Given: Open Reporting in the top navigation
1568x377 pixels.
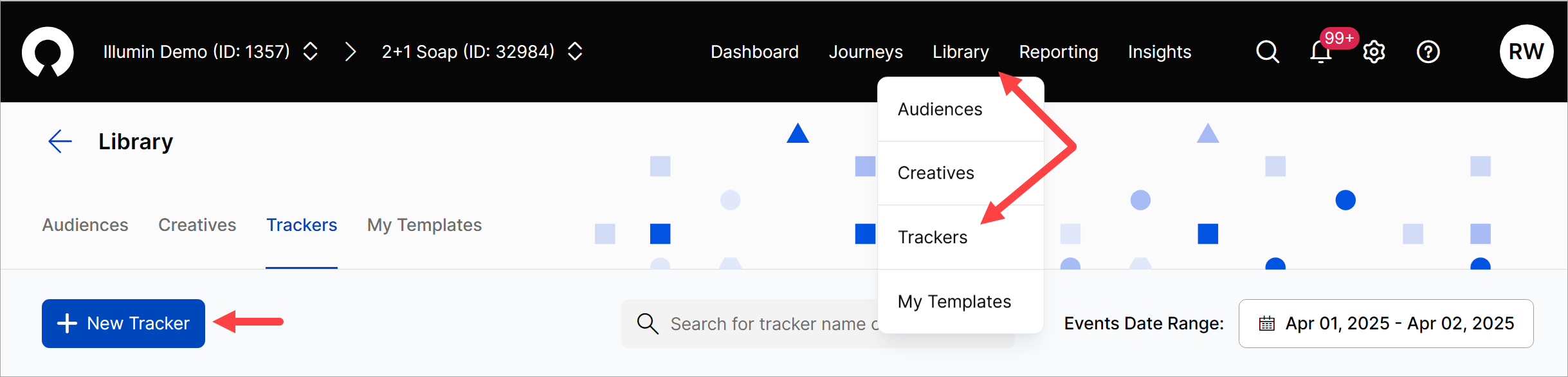Looking at the screenshot, I should (x=1058, y=52).
